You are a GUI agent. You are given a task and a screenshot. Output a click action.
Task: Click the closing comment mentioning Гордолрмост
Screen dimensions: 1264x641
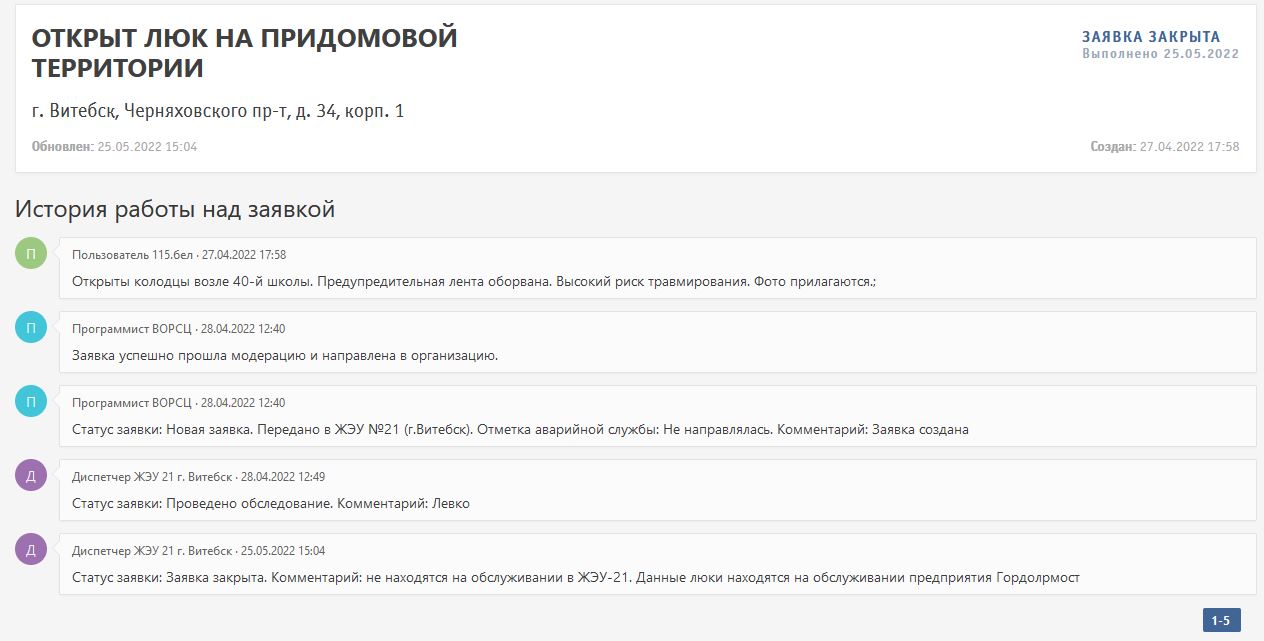(x=575, y=577)
